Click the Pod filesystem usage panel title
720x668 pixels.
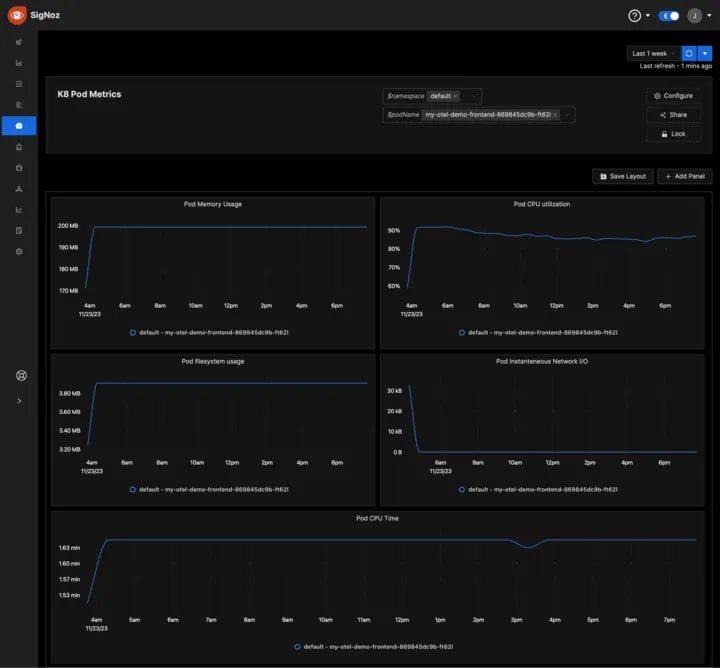(x=213, y=361)
